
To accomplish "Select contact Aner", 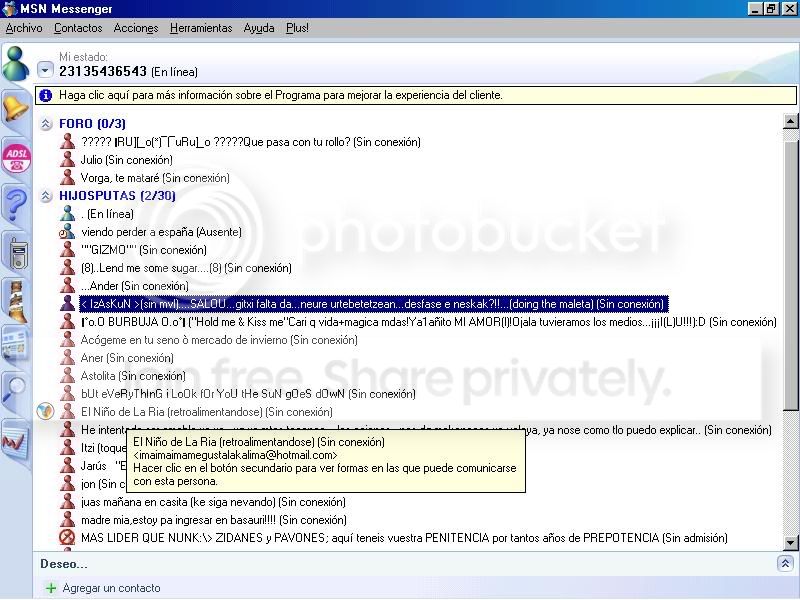I will pos(127,358).
